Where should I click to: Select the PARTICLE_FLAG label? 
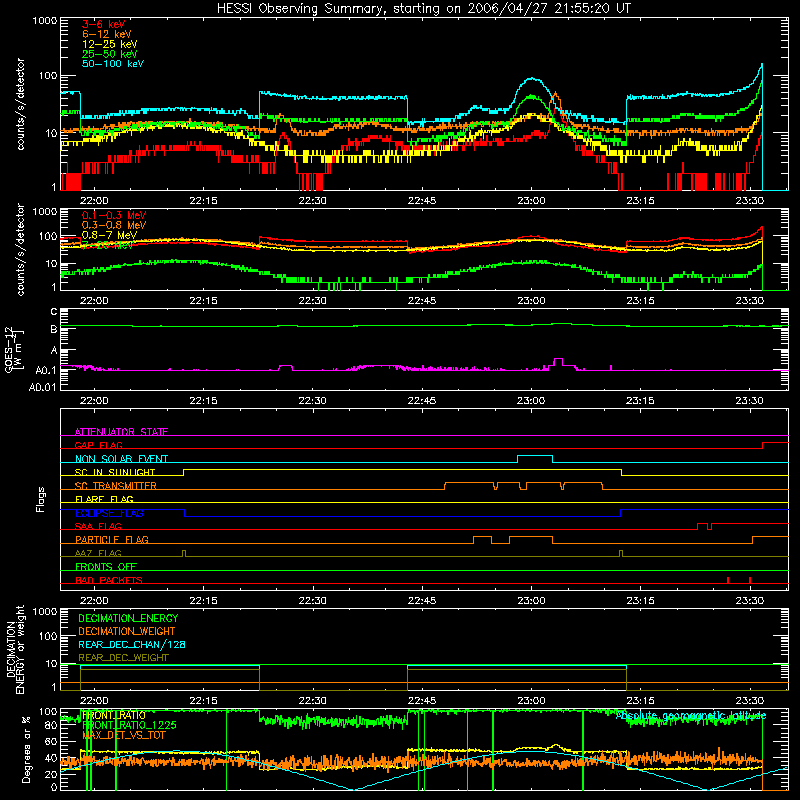tap(112, 539)
